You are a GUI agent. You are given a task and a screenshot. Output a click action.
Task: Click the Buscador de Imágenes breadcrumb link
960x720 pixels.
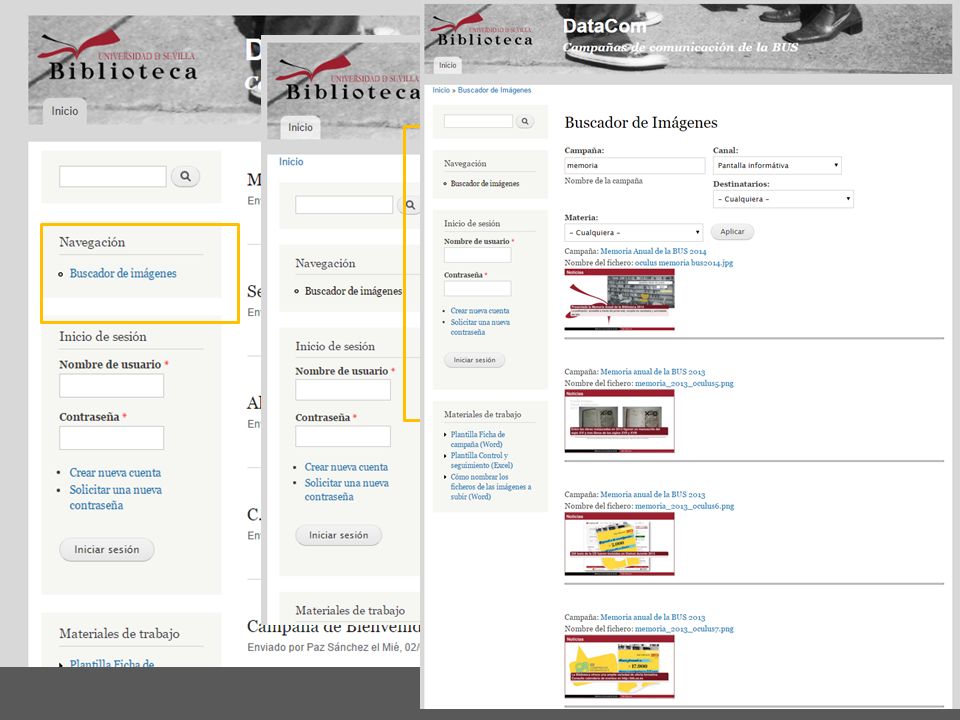point(494,90)
